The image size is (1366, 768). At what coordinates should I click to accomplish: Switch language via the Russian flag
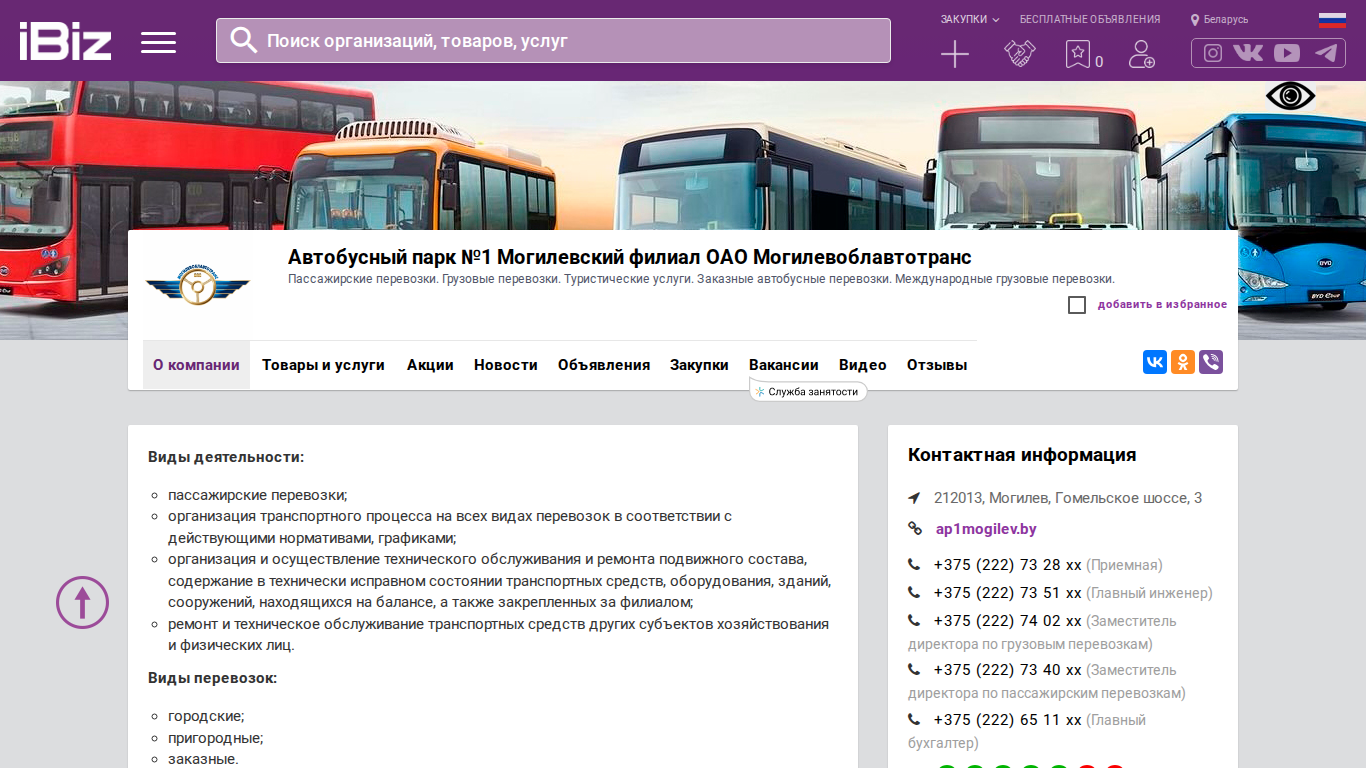(x=1332, y=19)
